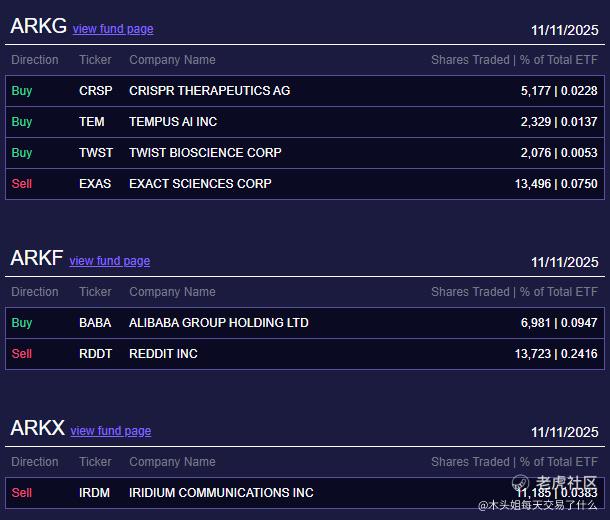Click the ARKF date 11/11/2025
This screenshot has width=610, height=520.
coord(565,263)
